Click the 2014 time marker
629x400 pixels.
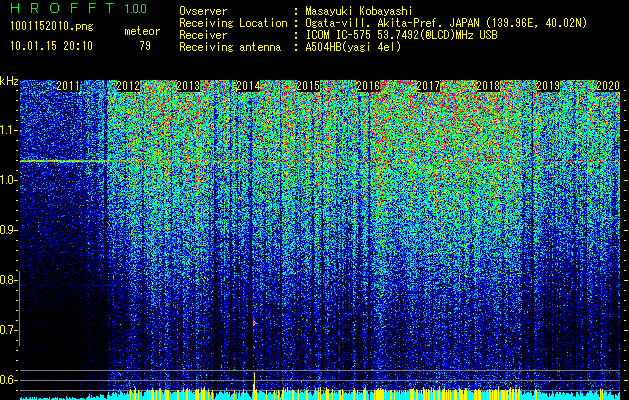pos(248,86)
